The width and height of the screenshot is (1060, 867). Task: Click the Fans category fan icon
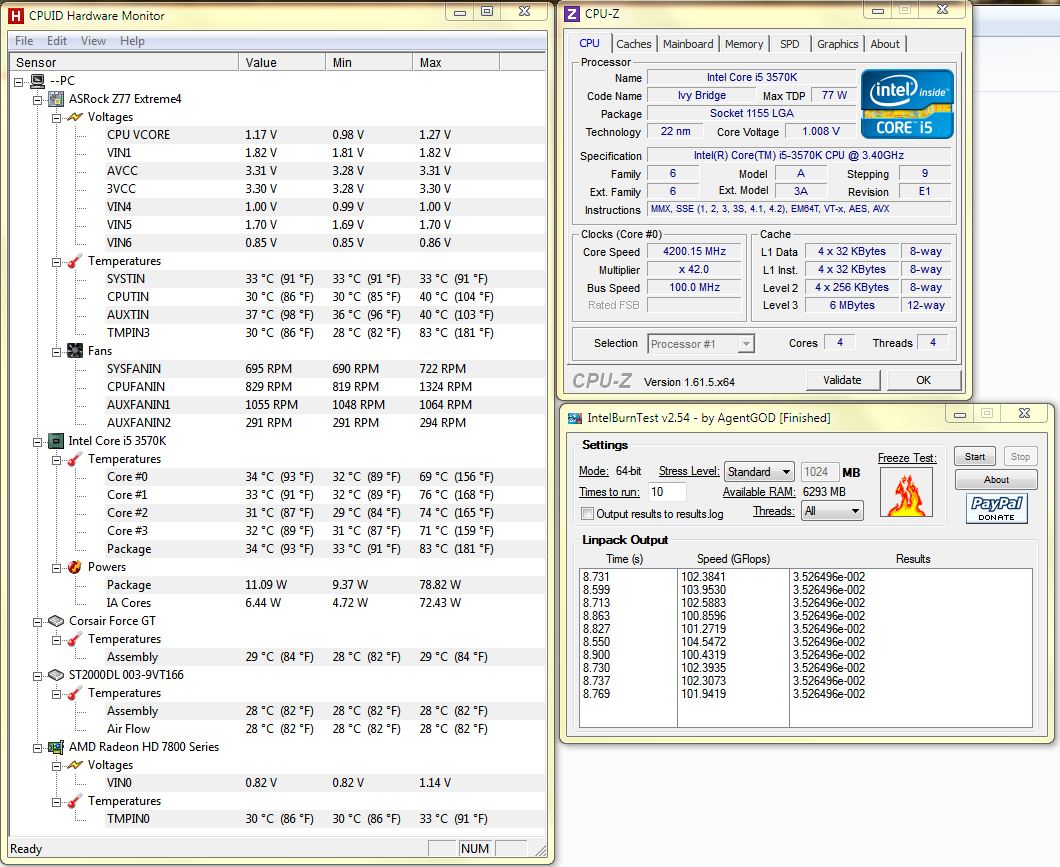[x=75, y=351]
